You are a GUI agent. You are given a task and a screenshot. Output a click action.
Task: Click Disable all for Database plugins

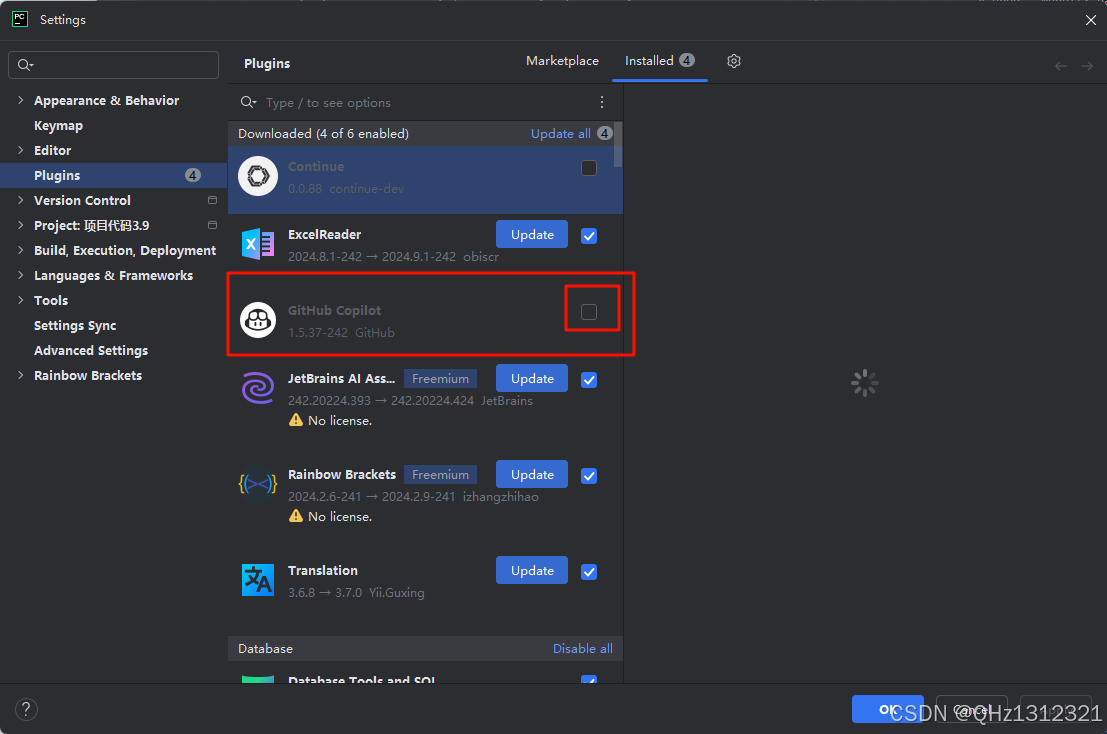[582, 649]
